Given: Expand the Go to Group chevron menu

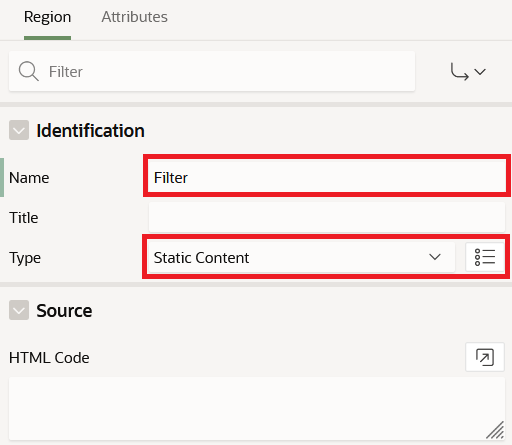Looking at the screenshot, I should pyautogui.click(x=480, y=72).
